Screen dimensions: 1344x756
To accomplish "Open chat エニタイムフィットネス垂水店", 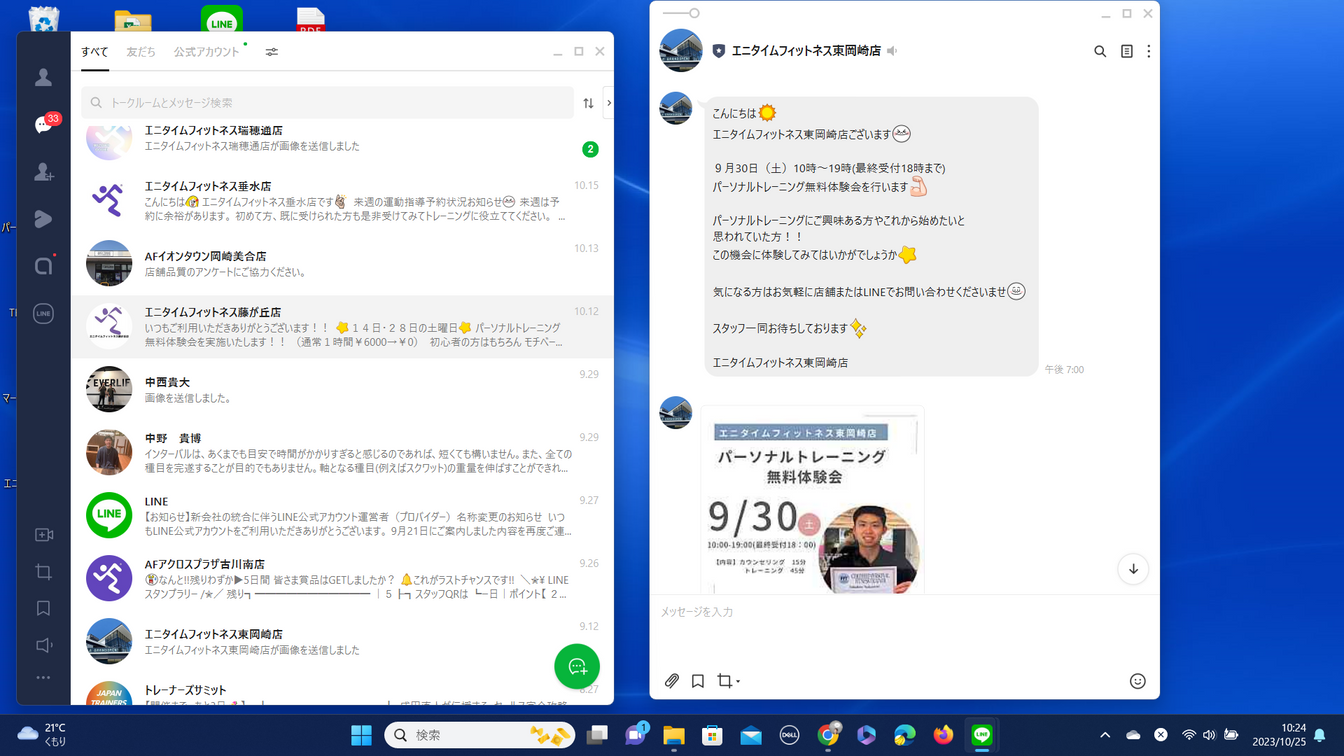I will coord(342,201).
